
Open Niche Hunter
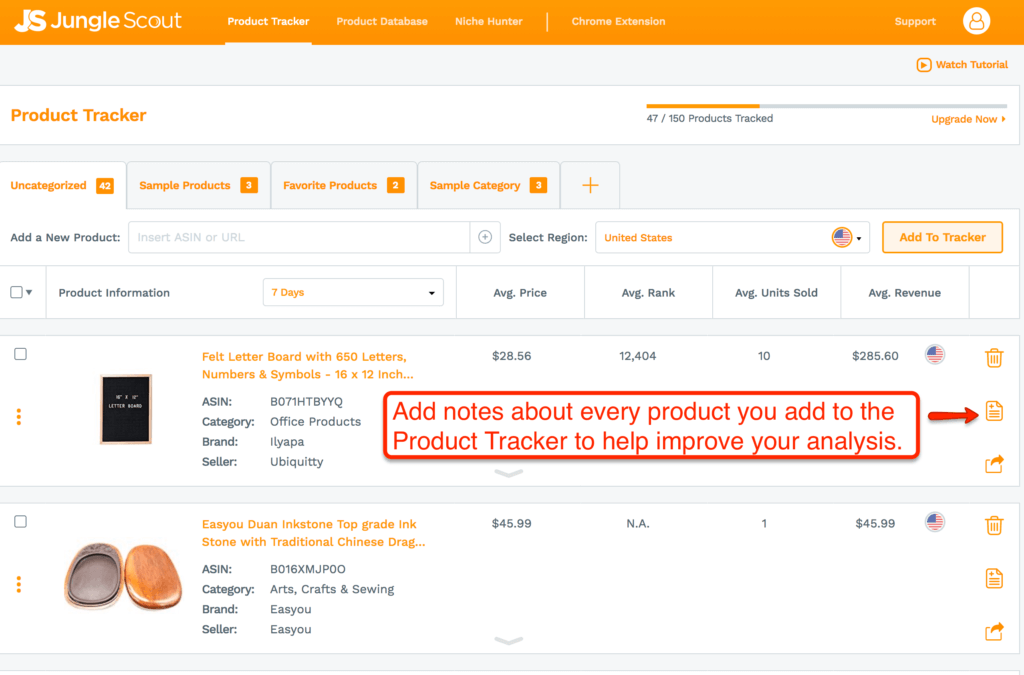coord(488,22)
